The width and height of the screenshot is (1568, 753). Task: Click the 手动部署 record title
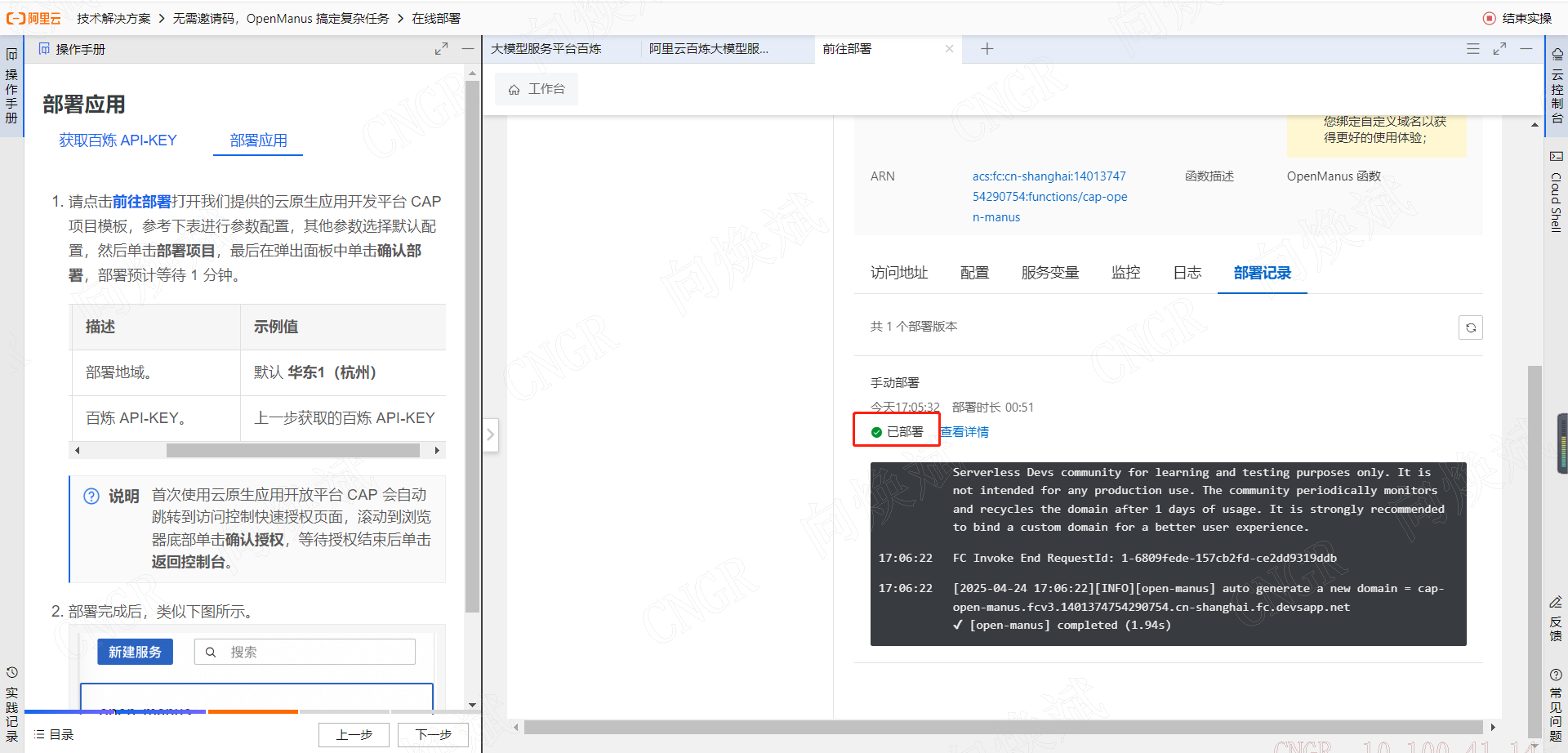tap(895, 383)
